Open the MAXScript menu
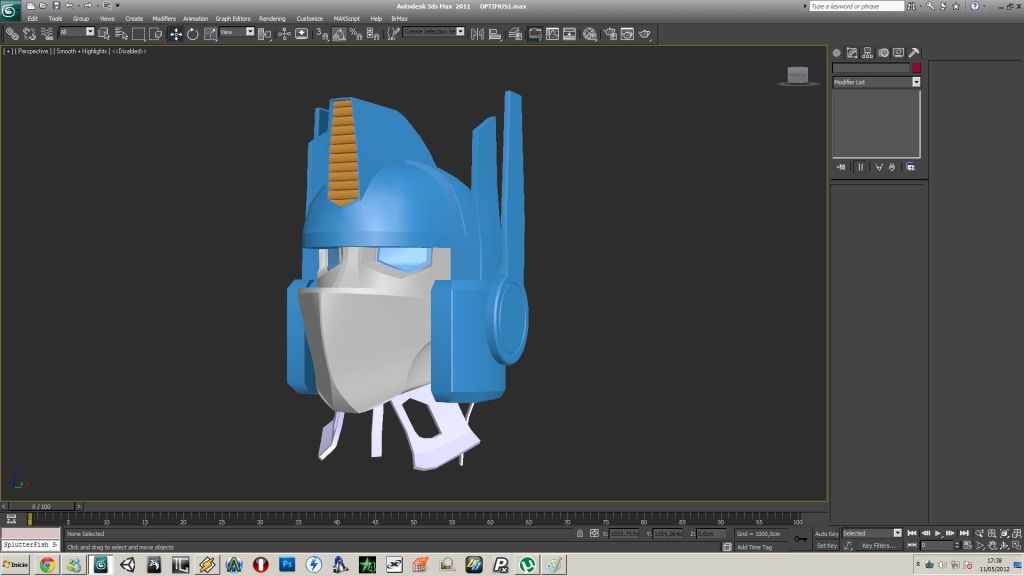1024x576 pixels. pyautogui.click(x=347, y=19)
